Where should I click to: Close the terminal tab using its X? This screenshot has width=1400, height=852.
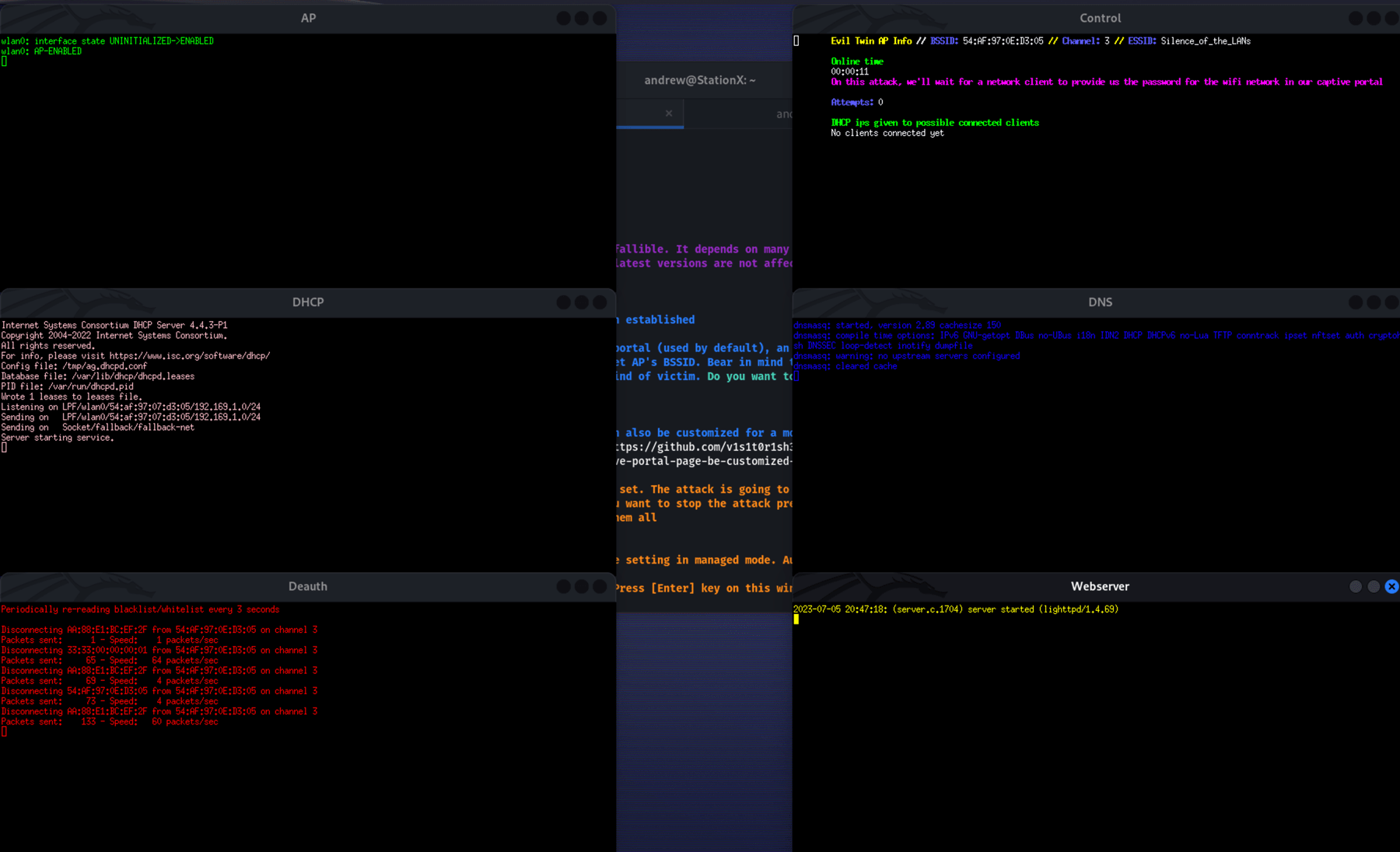[669, 113]
